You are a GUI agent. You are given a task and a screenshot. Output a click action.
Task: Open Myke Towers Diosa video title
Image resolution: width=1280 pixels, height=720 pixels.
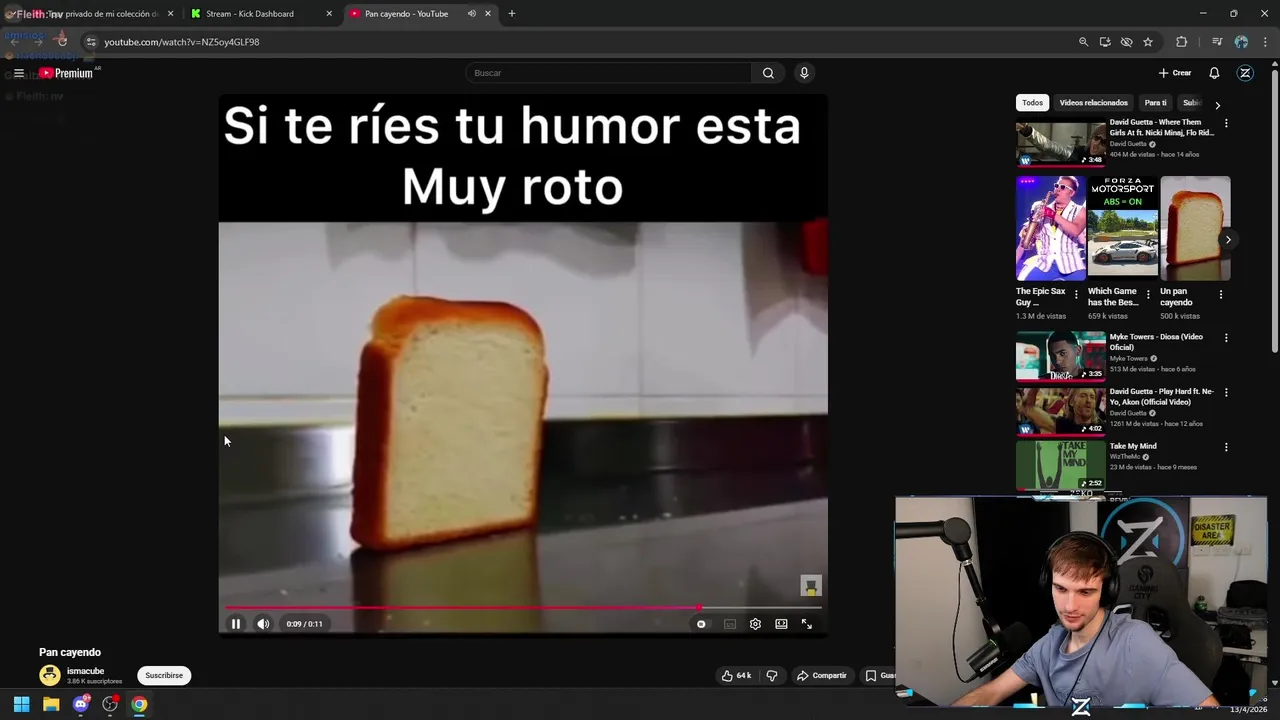[x=1156, y=342]
